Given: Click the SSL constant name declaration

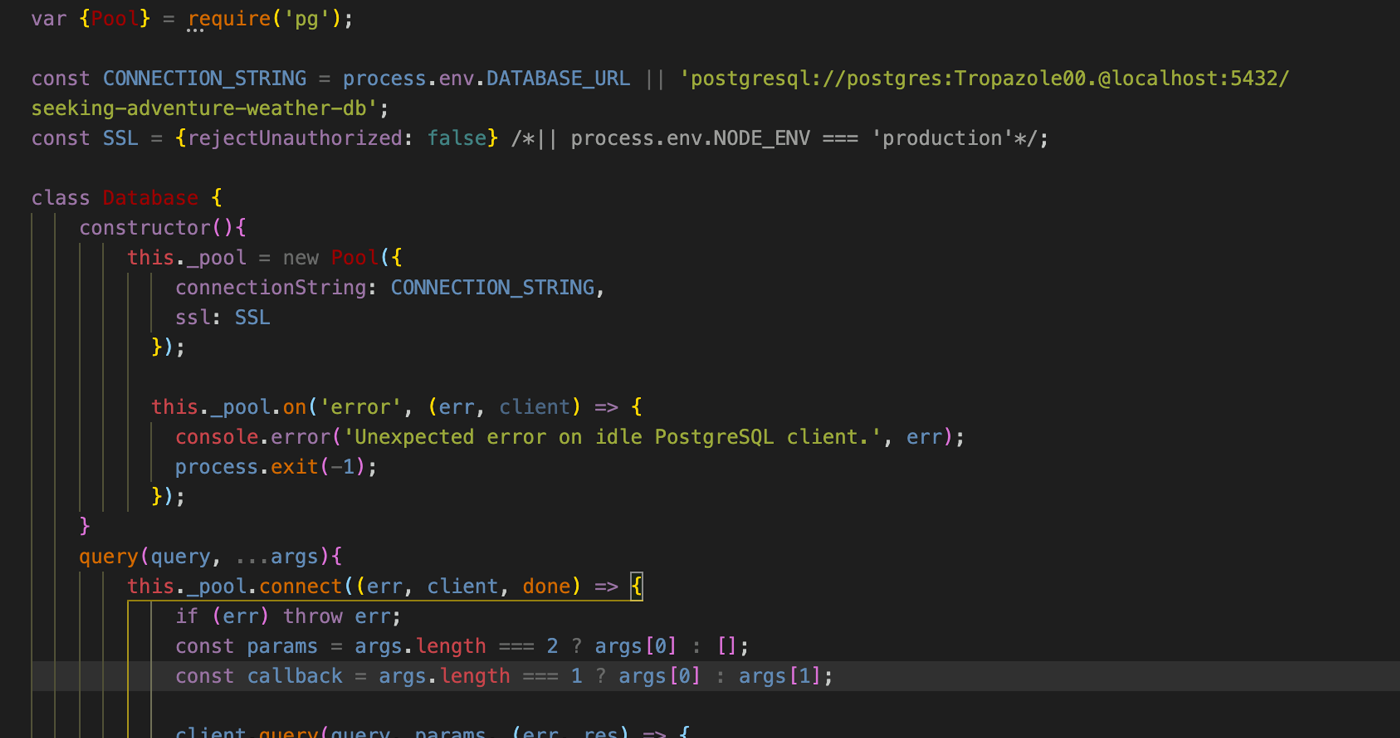Looking at the screenshot, I should click(x=121, y=138).
